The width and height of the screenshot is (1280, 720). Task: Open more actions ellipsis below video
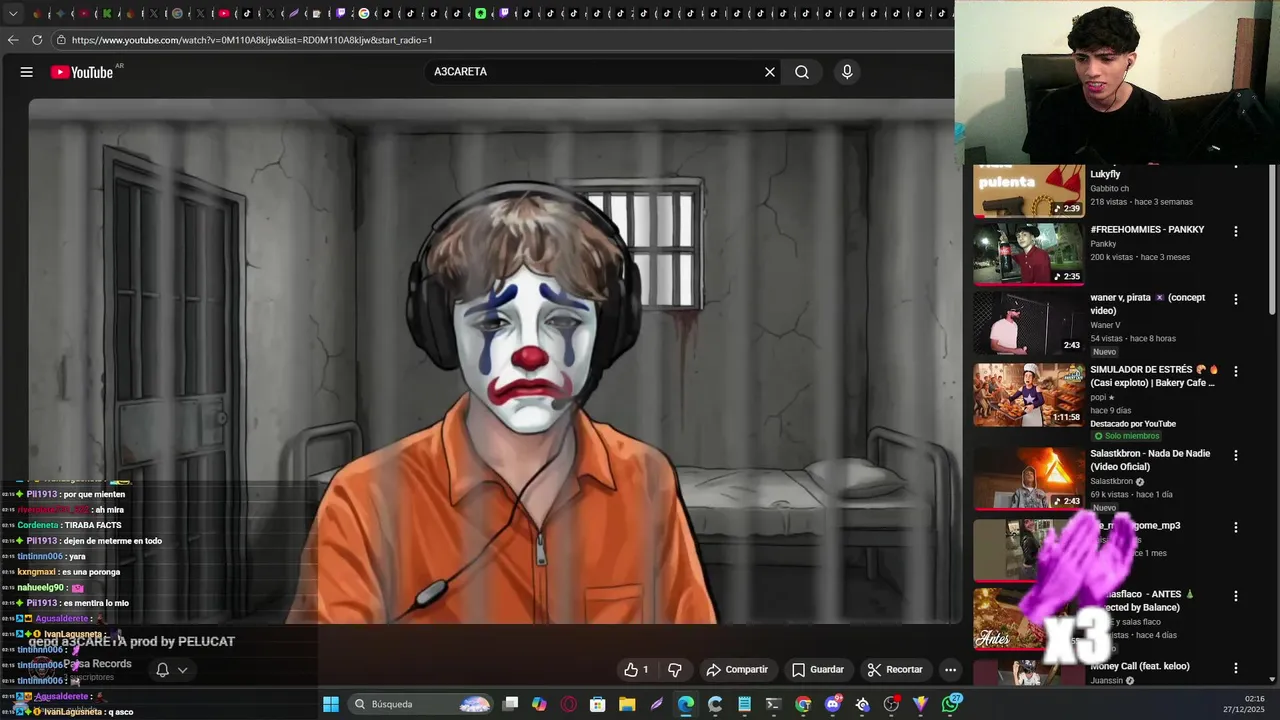(951, 670)
